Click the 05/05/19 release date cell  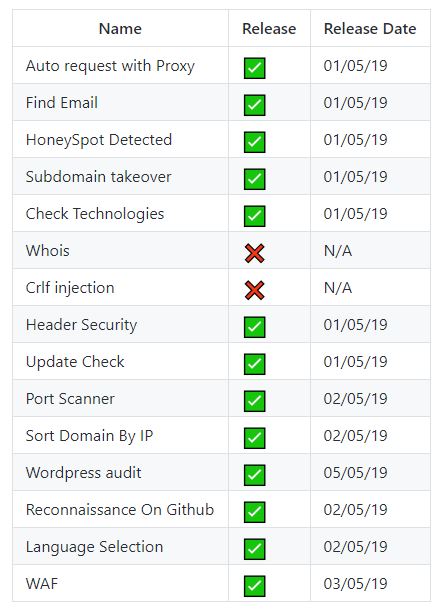coord(356,473)
